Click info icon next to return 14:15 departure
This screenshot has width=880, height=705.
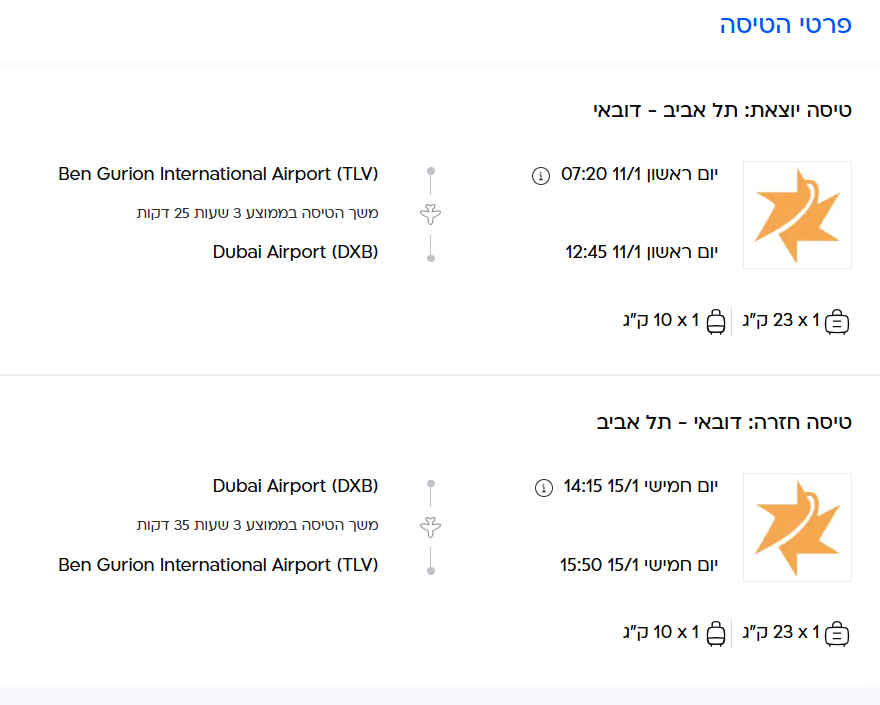[x=544, y=488]
